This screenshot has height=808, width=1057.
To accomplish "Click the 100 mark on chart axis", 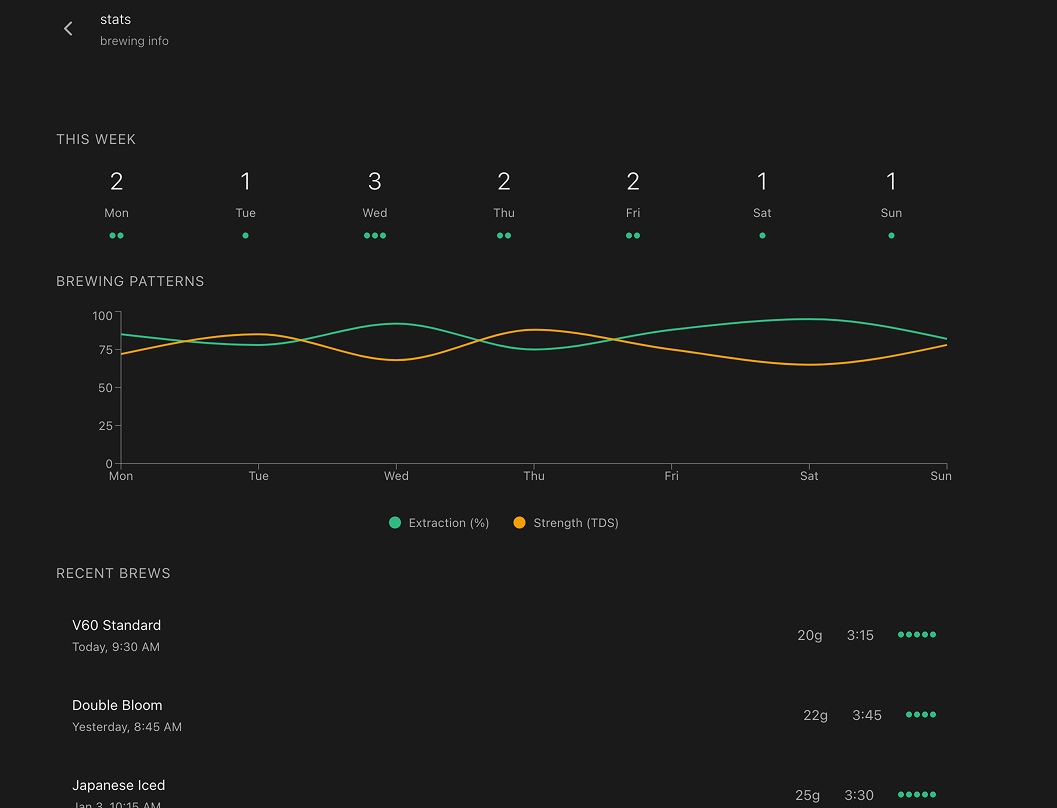I will pos(102,315).
